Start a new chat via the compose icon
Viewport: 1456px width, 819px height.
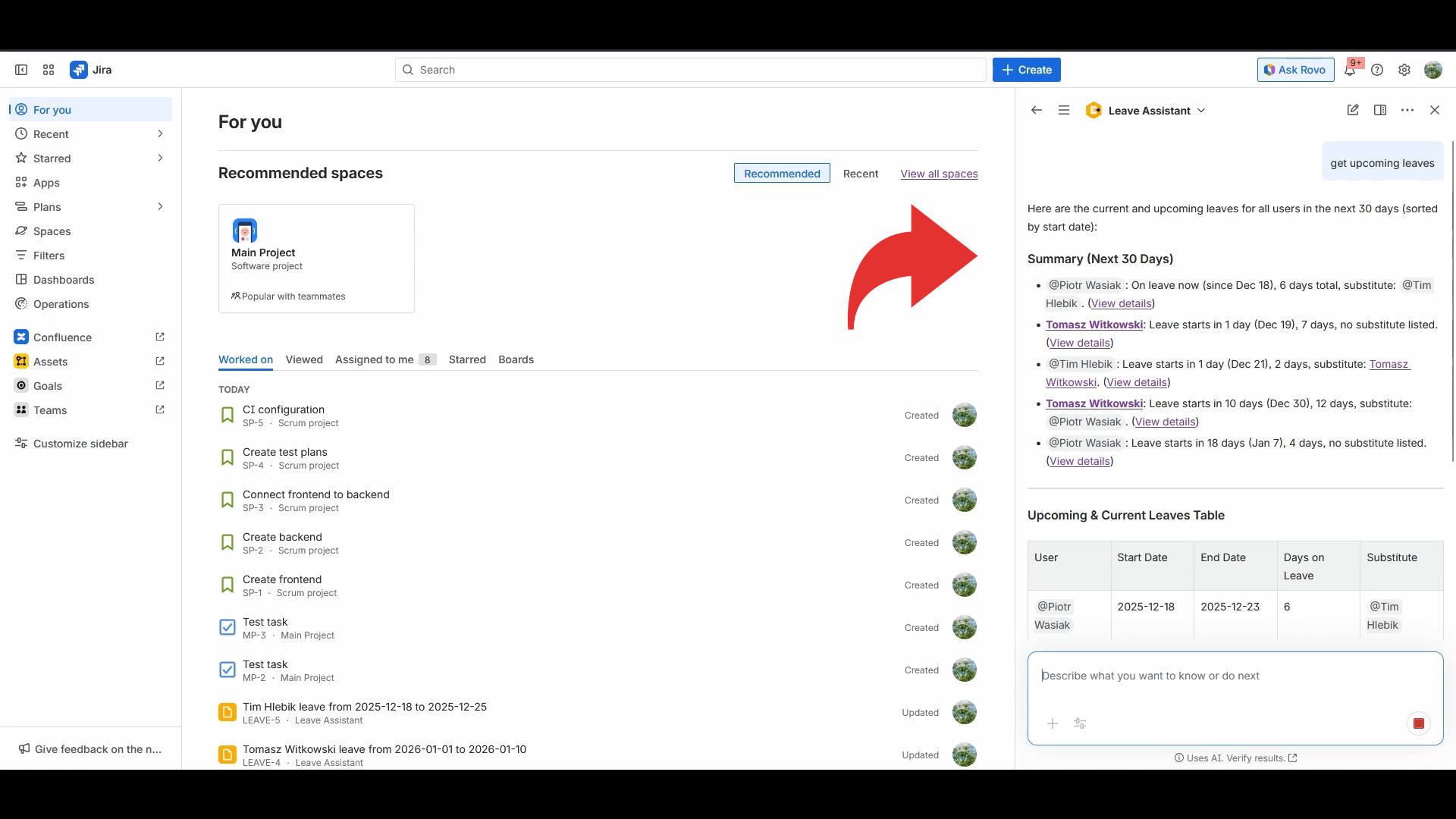pyautogui.click(x=1353, y=110)
